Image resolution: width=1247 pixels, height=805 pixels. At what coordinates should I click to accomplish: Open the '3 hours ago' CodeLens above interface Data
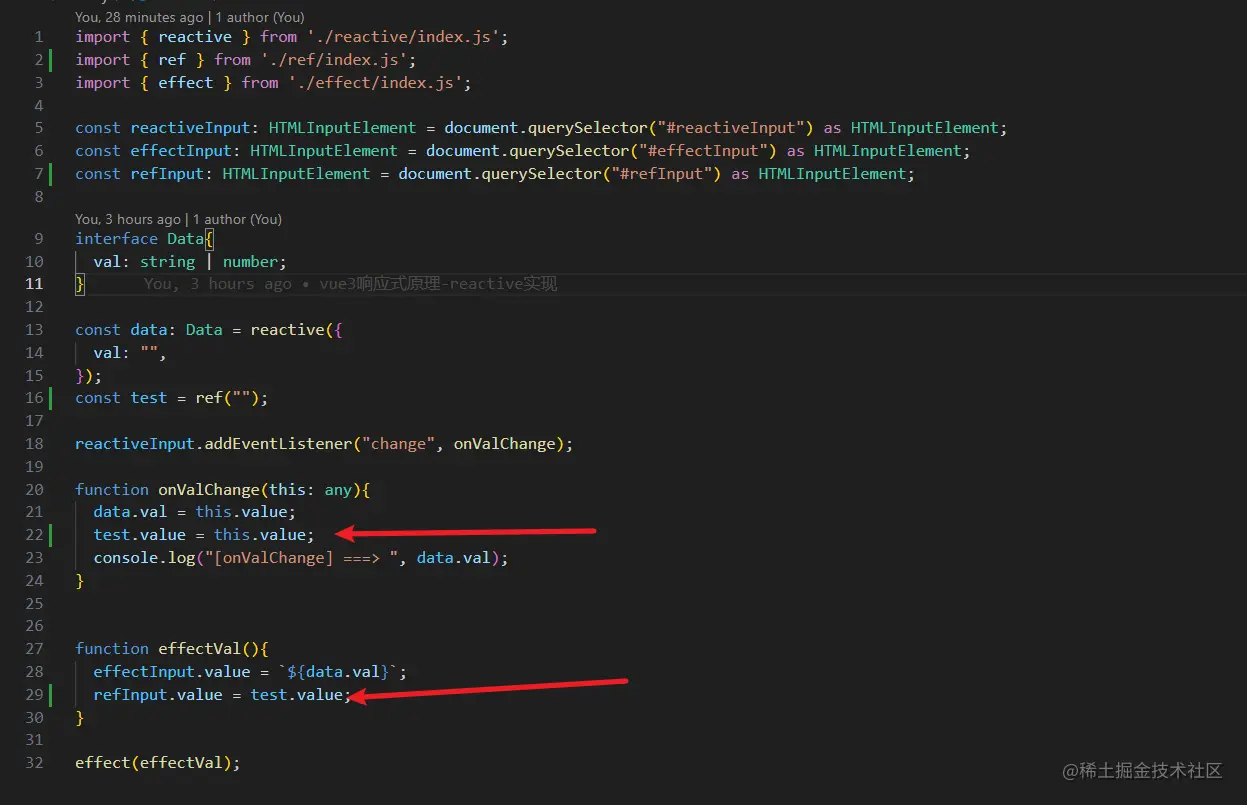click(179, 219)
